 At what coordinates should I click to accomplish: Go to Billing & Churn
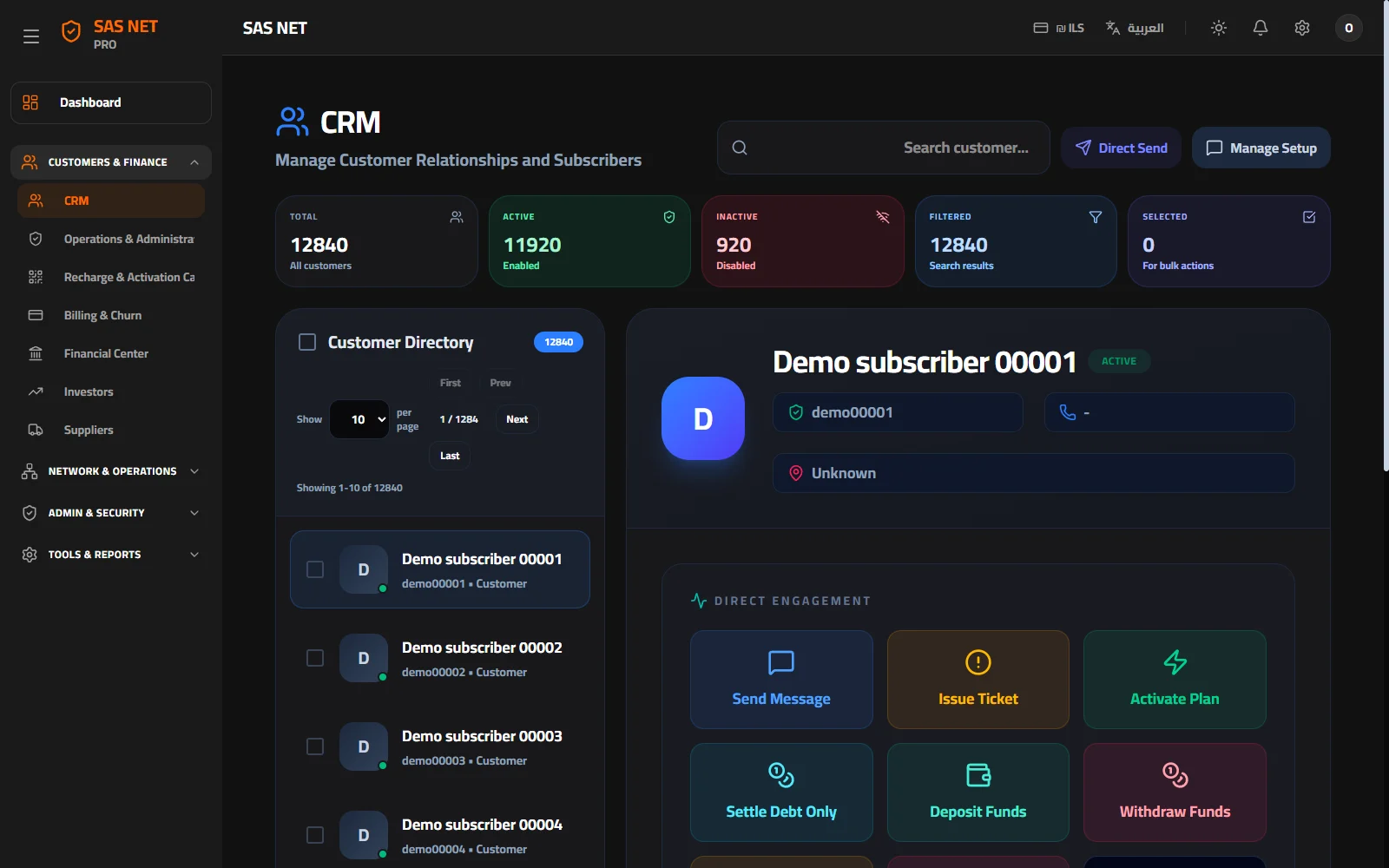point(111,315)
